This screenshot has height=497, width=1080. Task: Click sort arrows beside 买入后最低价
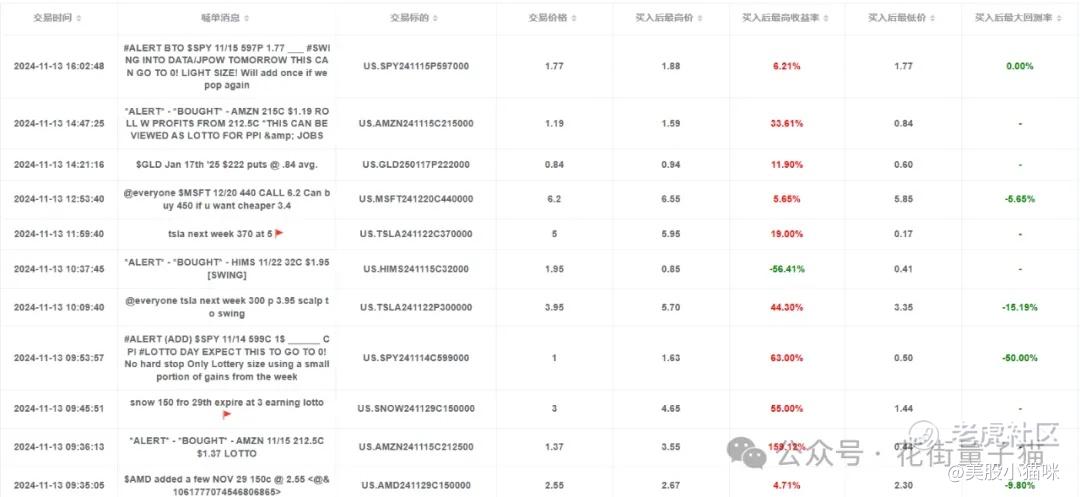pos(933,19)
